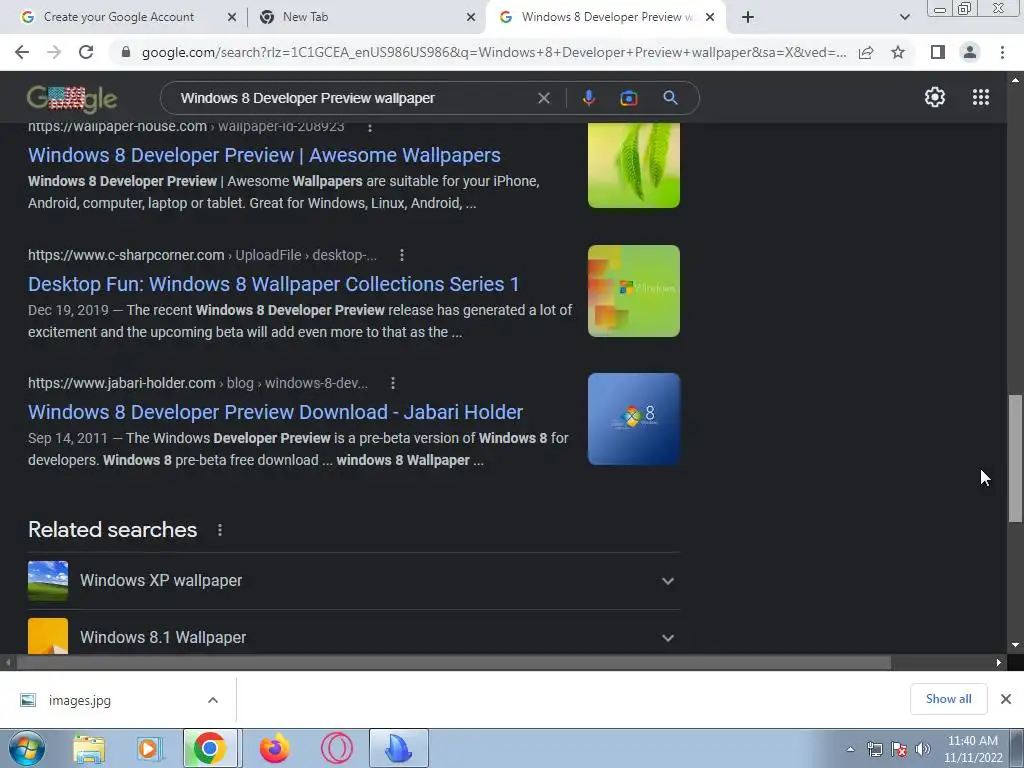Clear the Google search box text

click(x=543, y=98)
